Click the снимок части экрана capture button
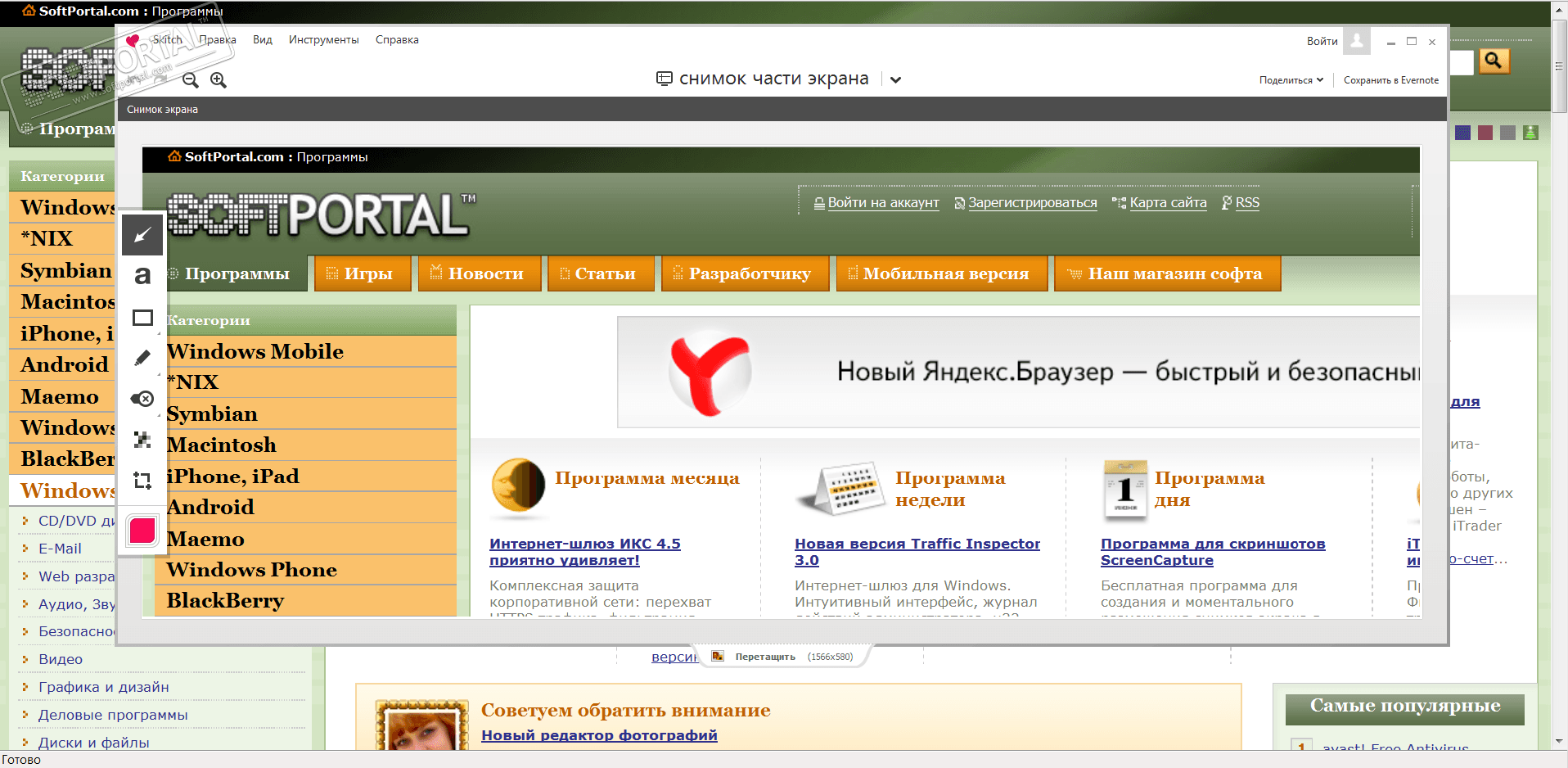Image resolution: width=1568 pixels, height=768 pixels. tap(763, 79)
